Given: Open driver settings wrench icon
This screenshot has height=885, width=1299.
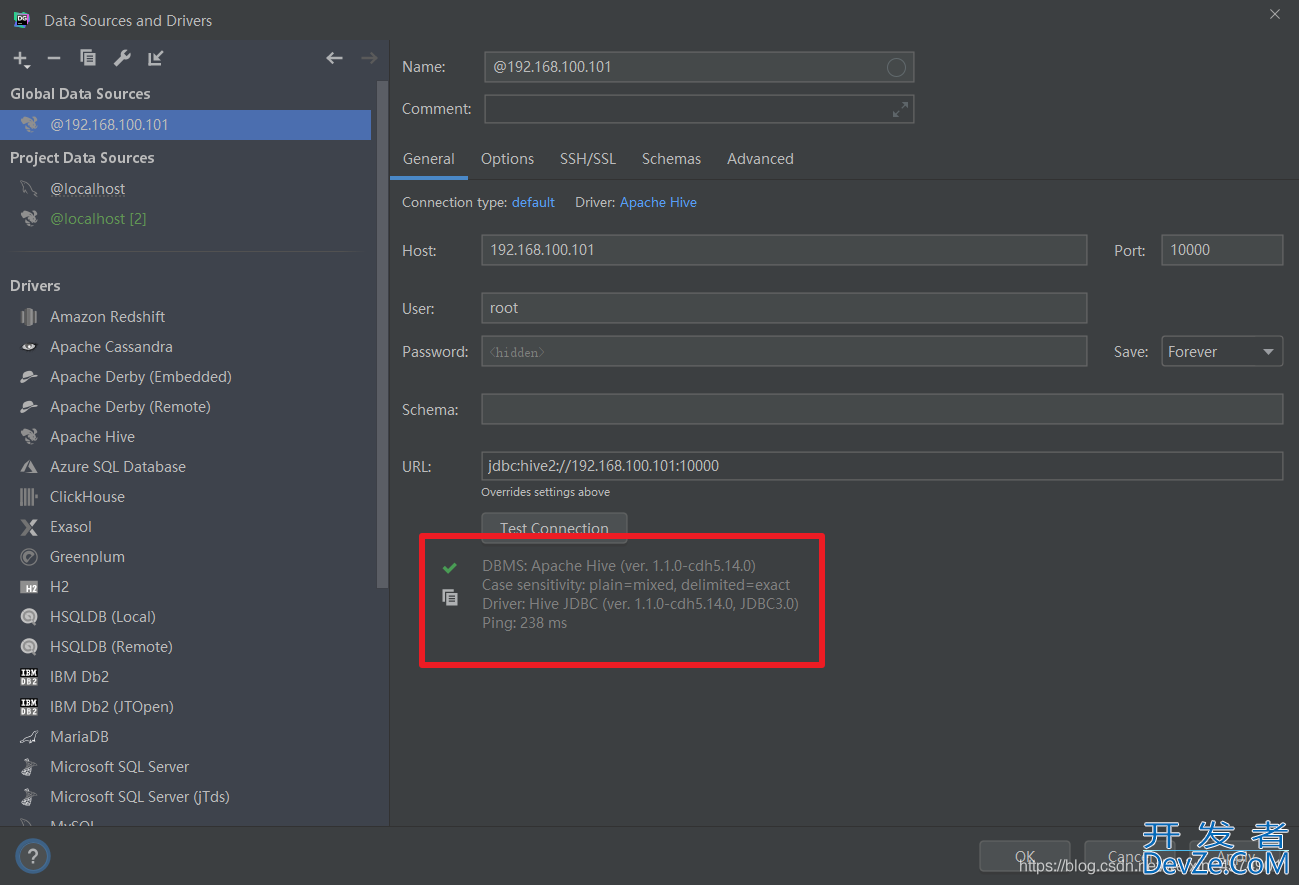Looking at the screenshot, I should (x=122, y=58).
